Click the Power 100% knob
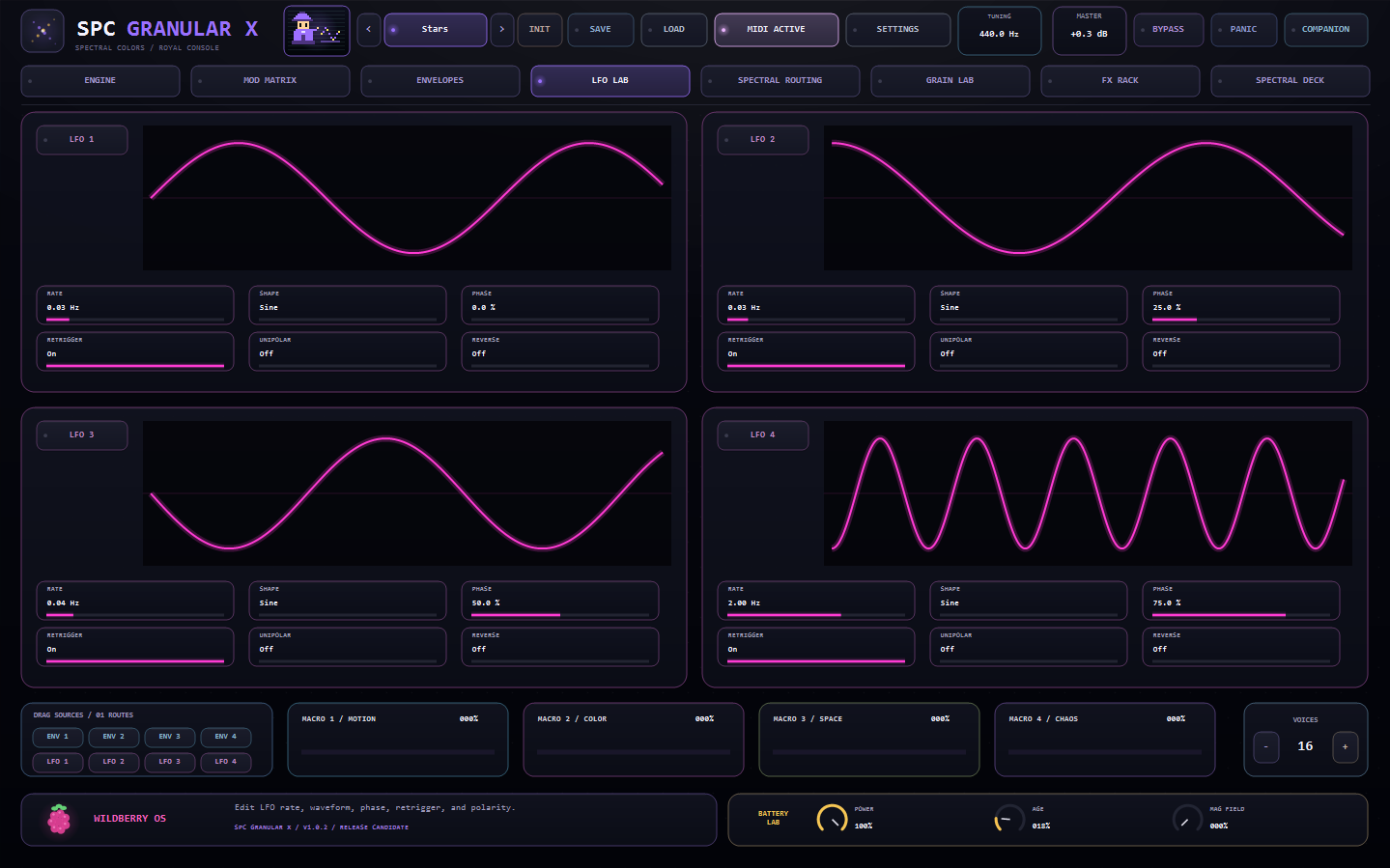This screenshot has height=868, width=1390. (833, 819)
